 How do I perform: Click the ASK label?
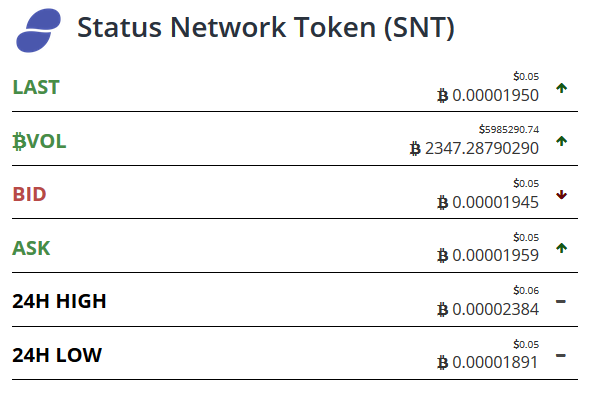31,248
